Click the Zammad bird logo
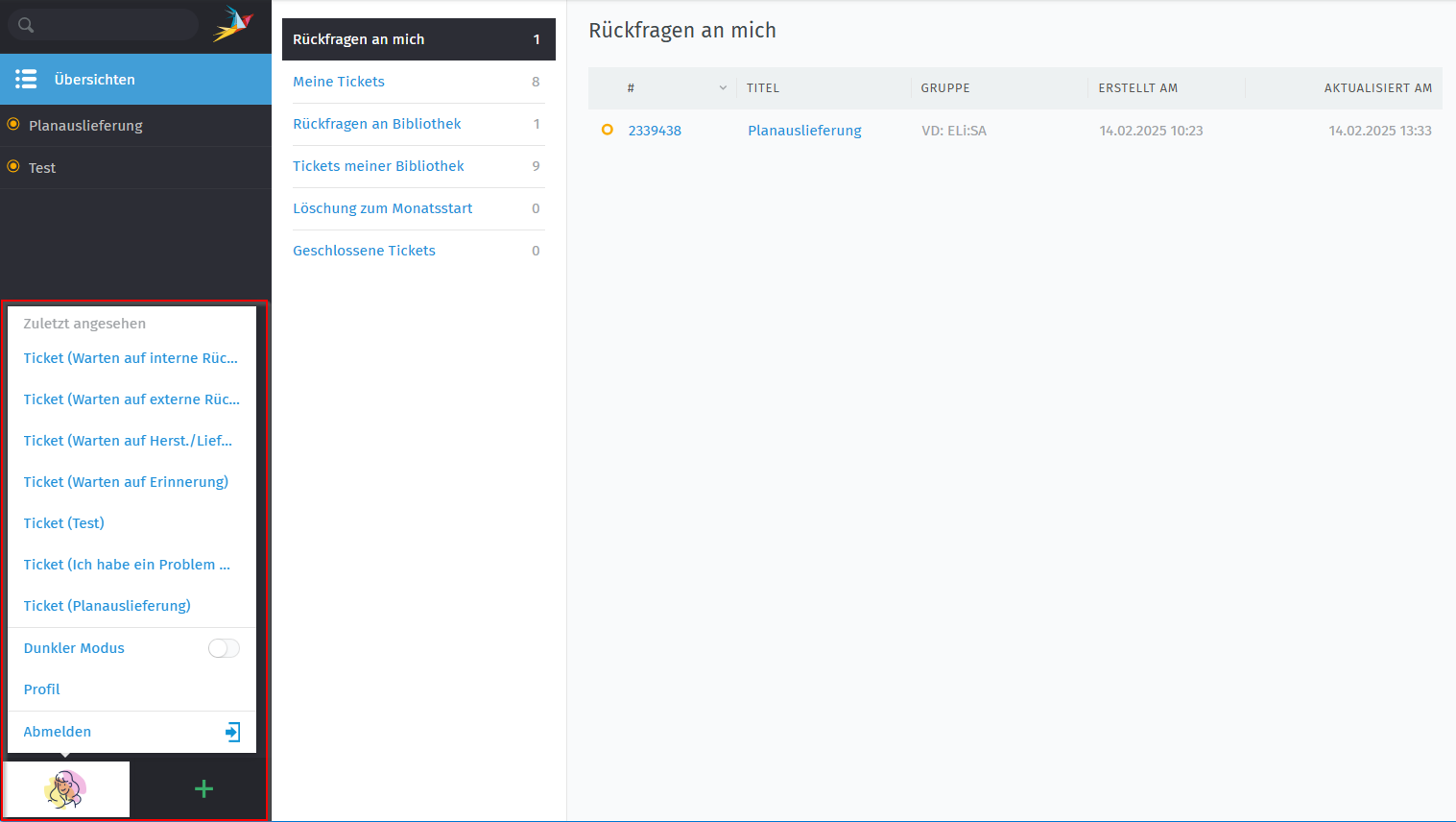1456x822 pixels. click(x=232, y=24)
